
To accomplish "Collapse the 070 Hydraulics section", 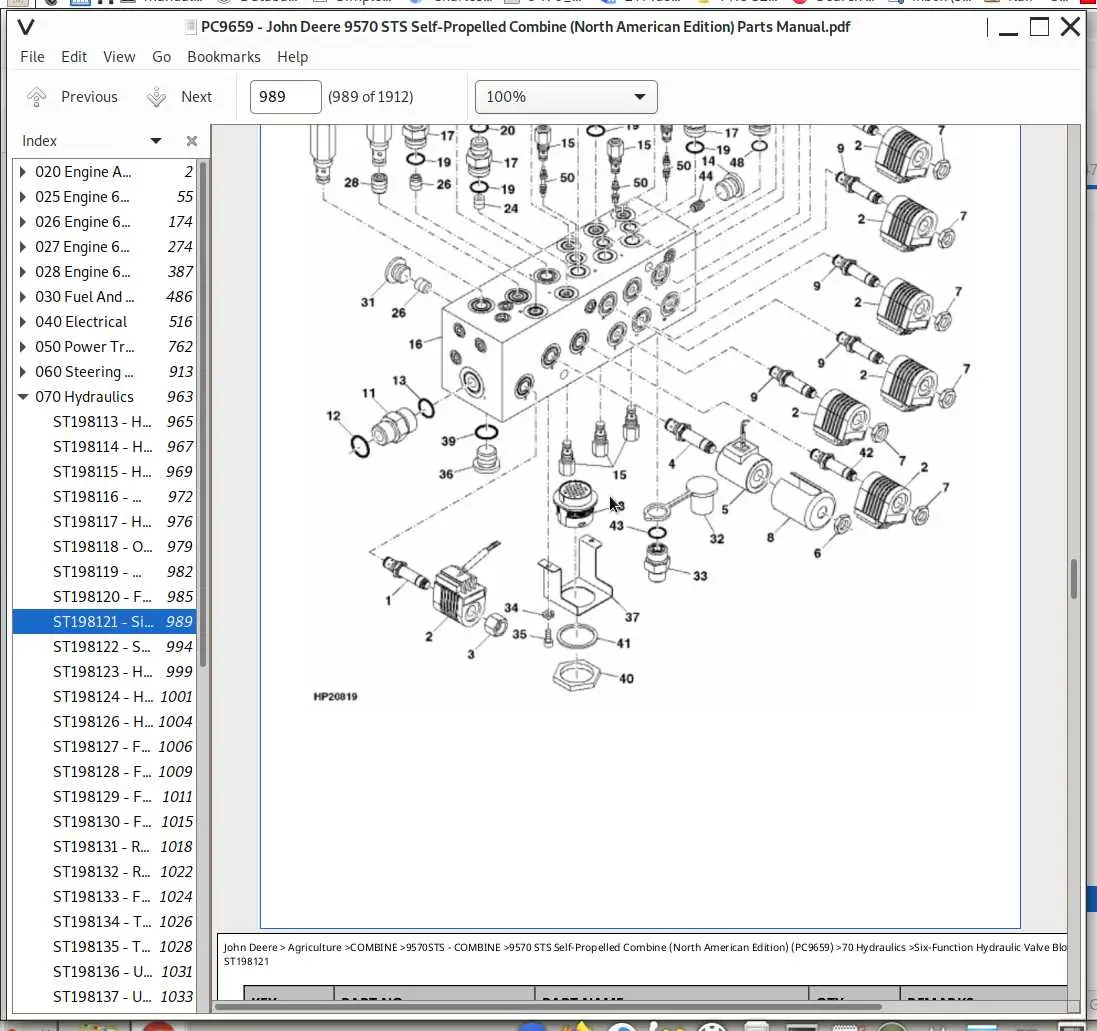I will 22,397.
